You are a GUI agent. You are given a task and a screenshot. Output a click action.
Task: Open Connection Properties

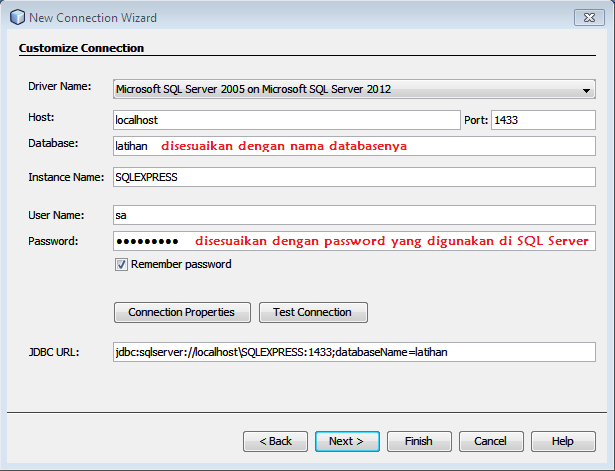182,312
